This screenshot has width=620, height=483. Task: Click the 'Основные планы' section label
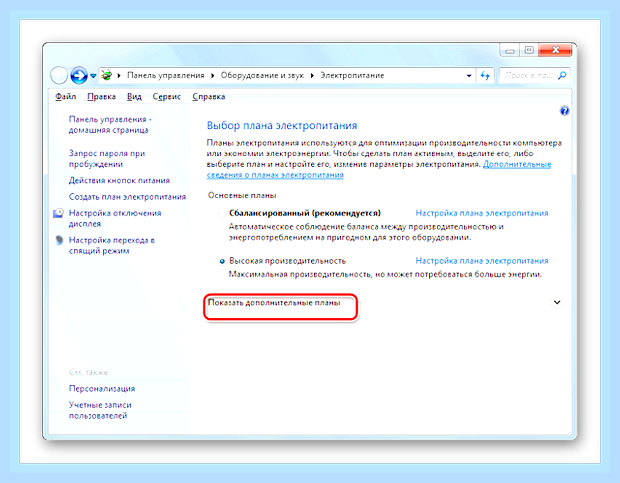(242, 195)
